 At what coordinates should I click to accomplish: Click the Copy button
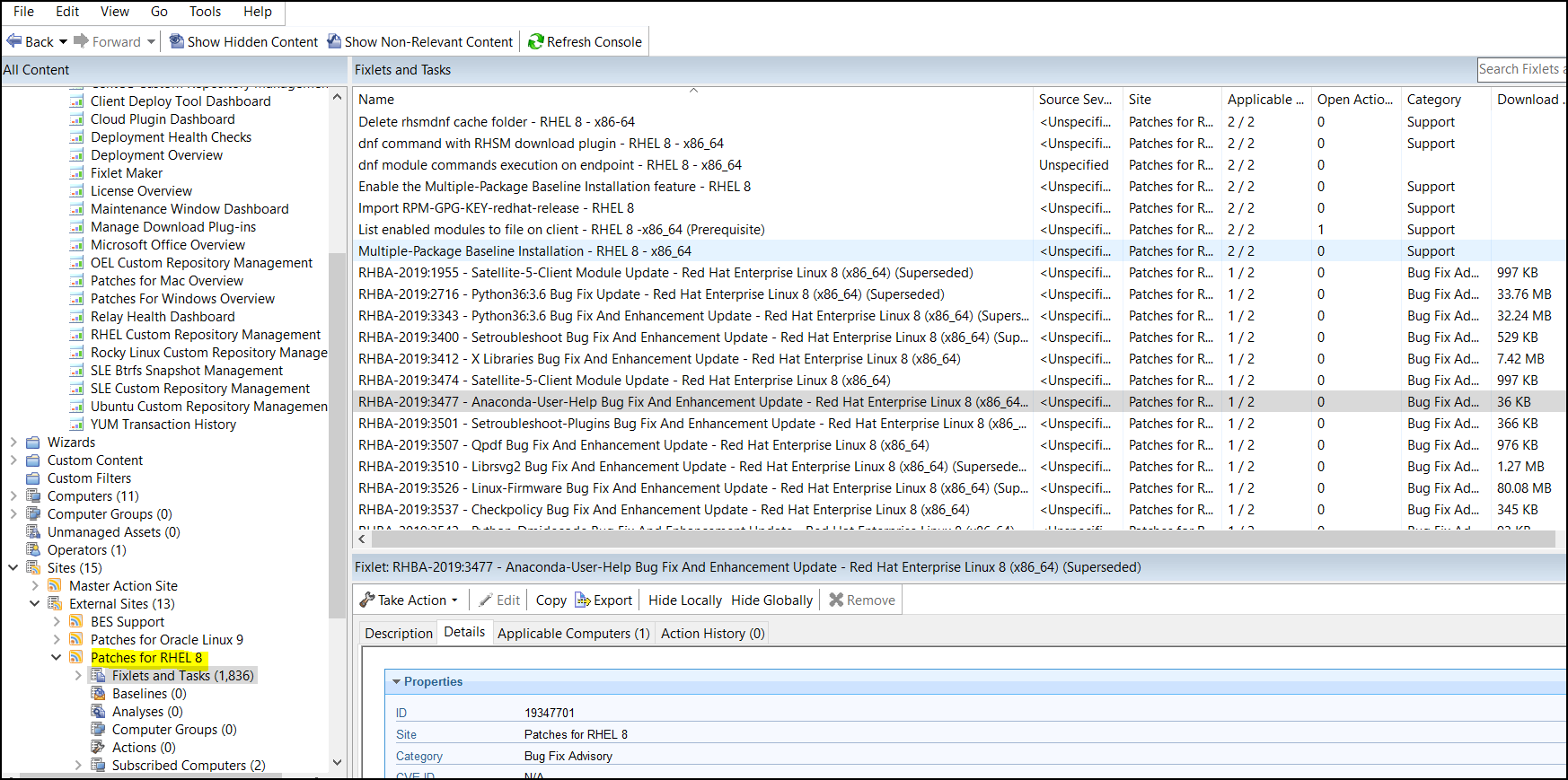pyautogui.click(x=551, y=600)
